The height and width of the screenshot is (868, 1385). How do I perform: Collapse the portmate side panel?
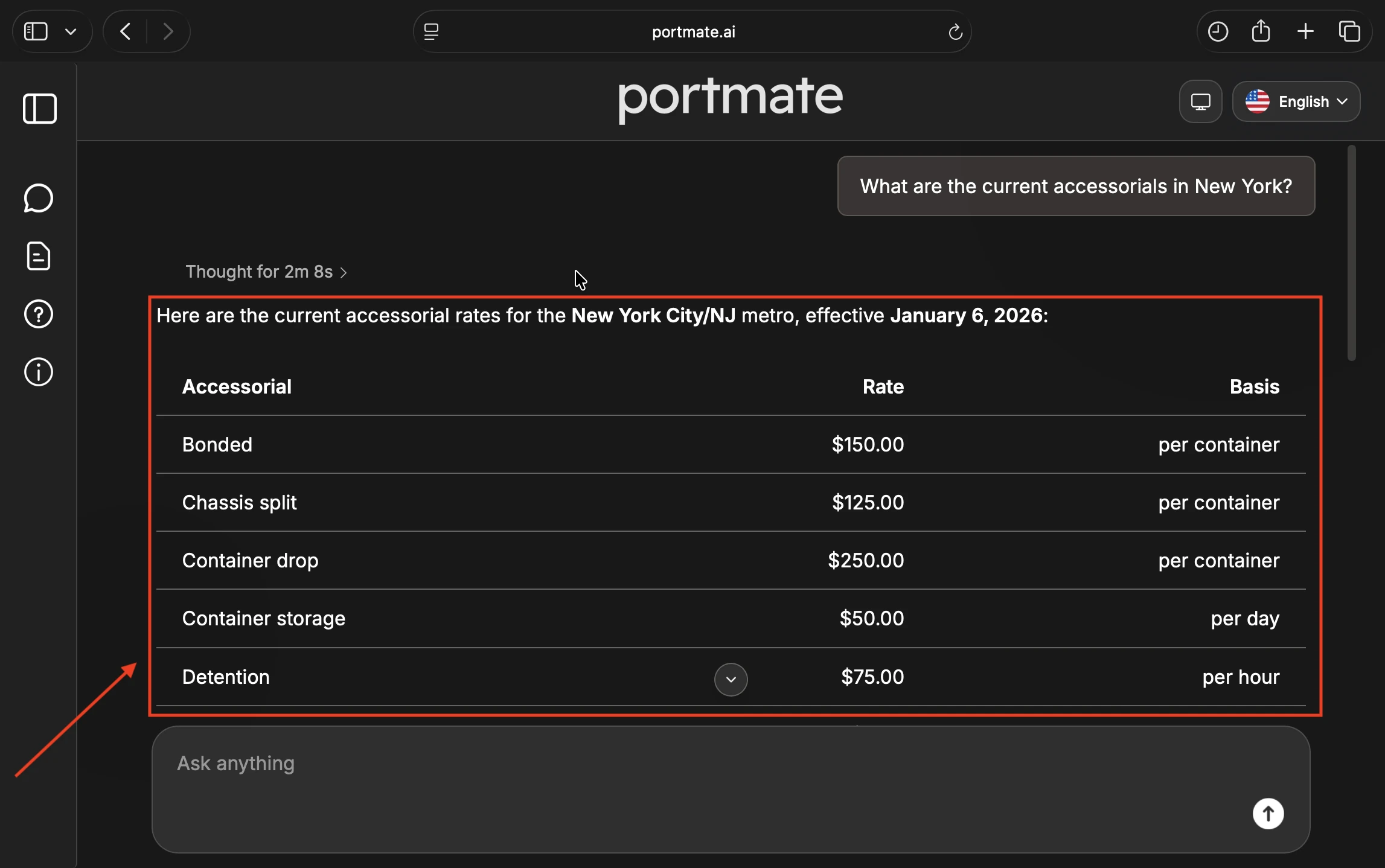40,109
